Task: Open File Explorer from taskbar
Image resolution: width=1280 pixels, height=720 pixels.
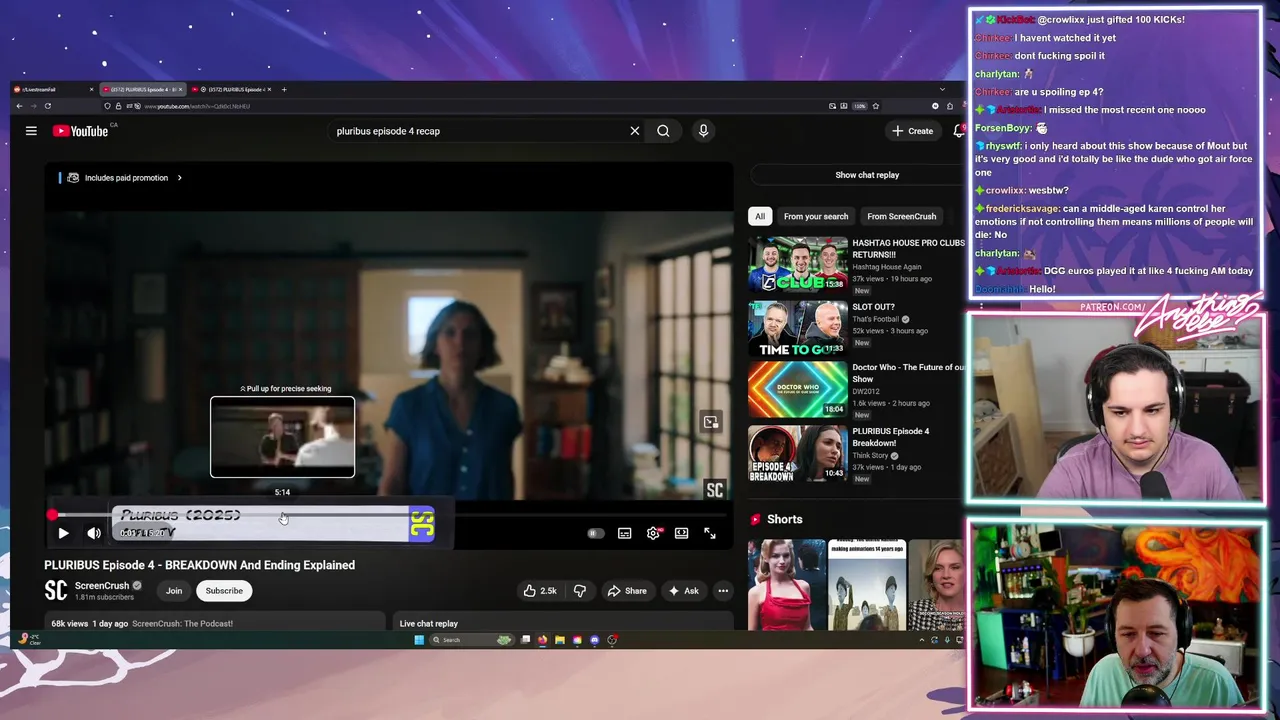Action: click(560, 640)
